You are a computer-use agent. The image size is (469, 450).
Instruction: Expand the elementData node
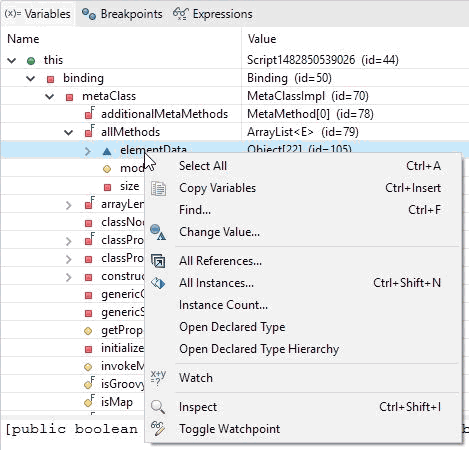(88, 151)
